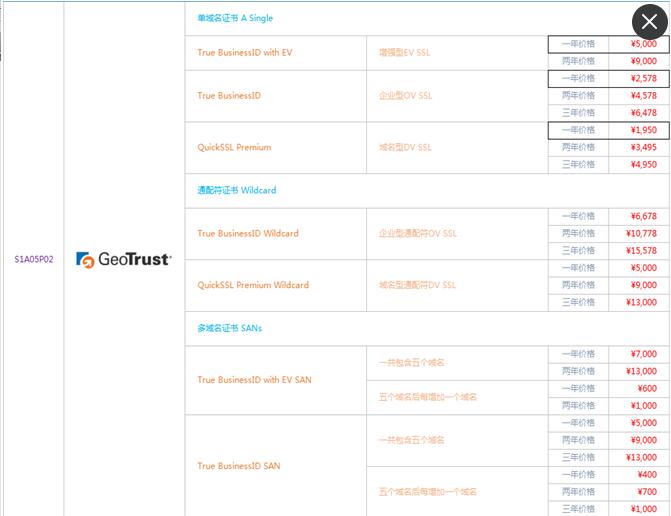The image size is (671, 516).
Task: Click 三年价格 label beside ¥4,950
Action: coord(578,164)
